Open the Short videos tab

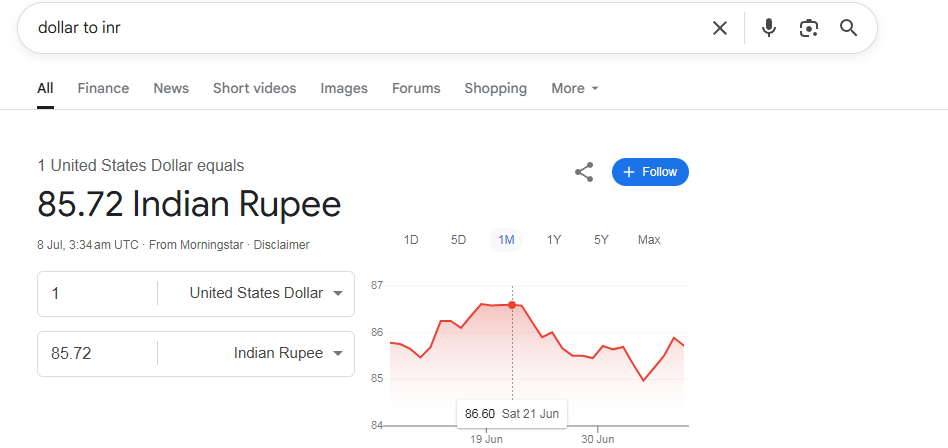pos(255,88)
